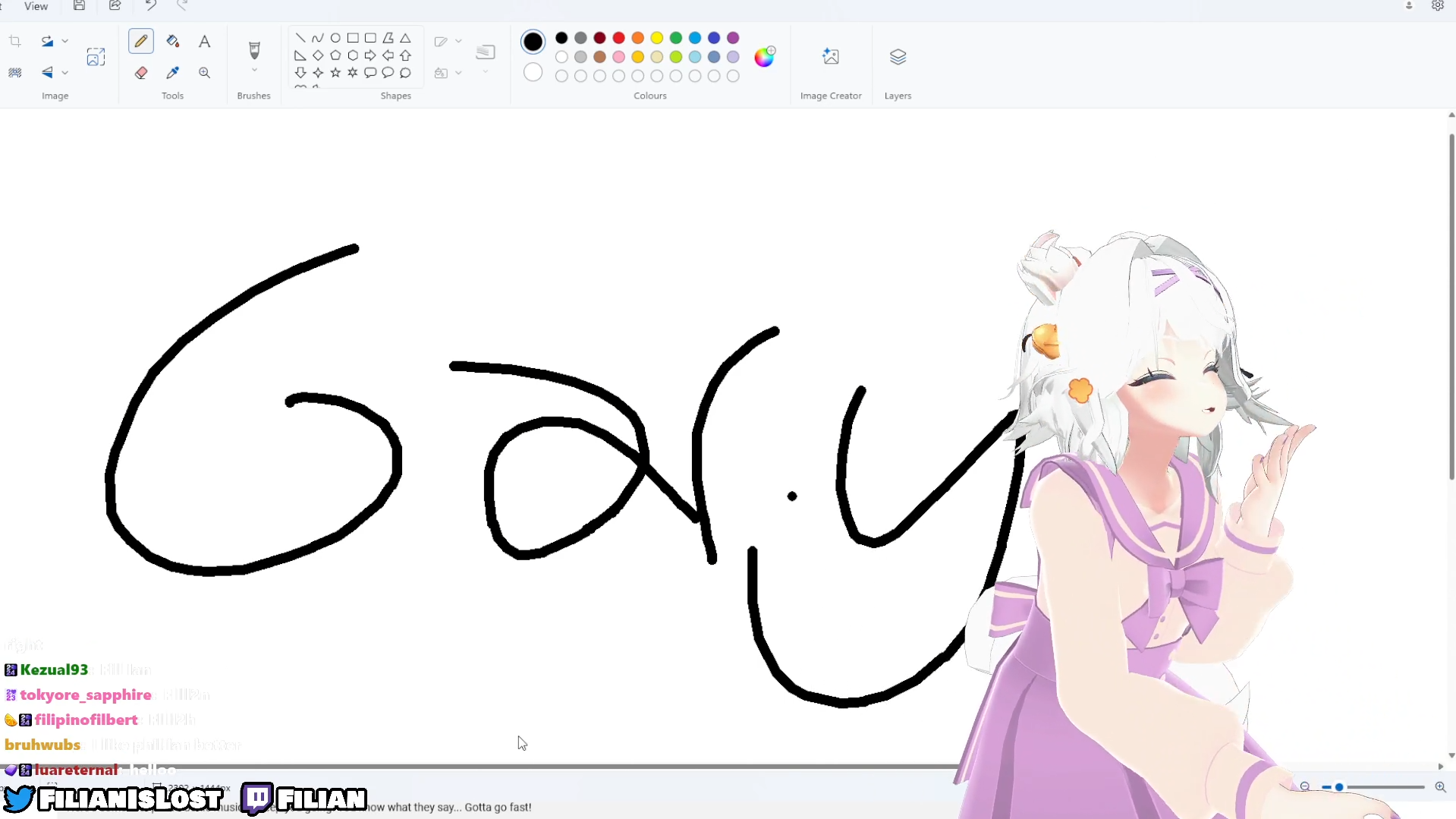
Task: Click the Edit colours rainbow wheel
Action: coord(765,57)
